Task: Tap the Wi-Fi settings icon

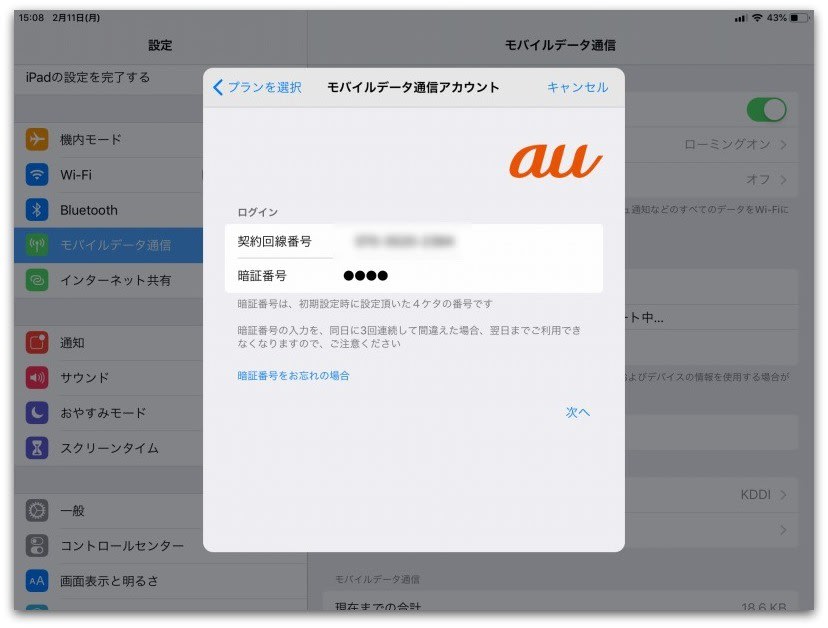Action: pyautogui.click(x=37, y=175)
